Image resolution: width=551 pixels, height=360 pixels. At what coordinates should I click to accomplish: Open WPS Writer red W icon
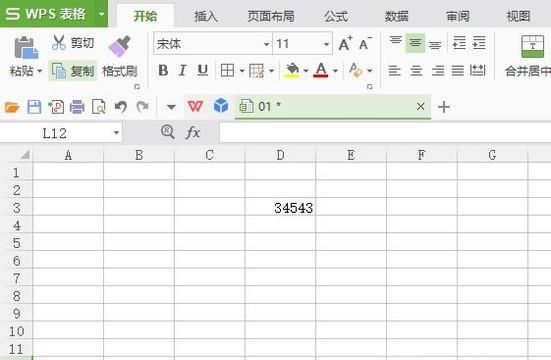pyautogui.click(x=195, y=106)
